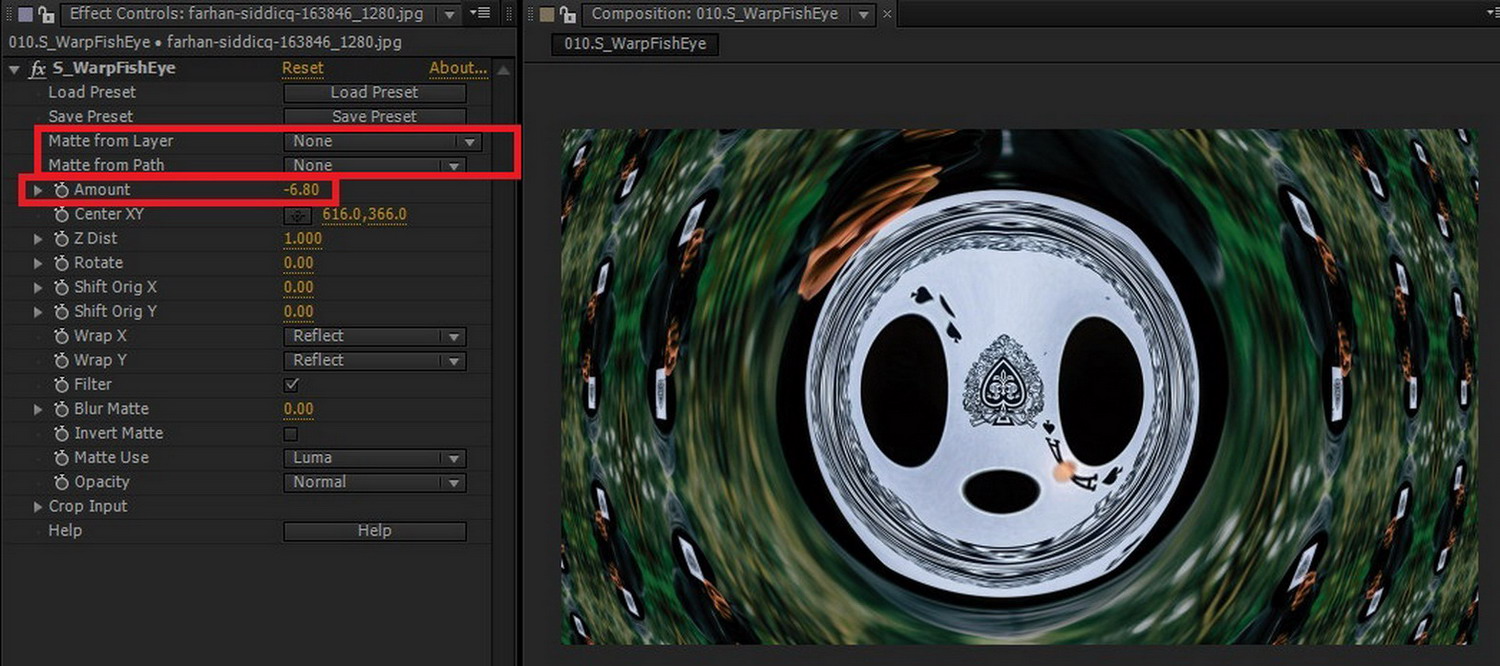
Task: Click the Reset link for S_WarpFishEye
Action: pos(302,69)
